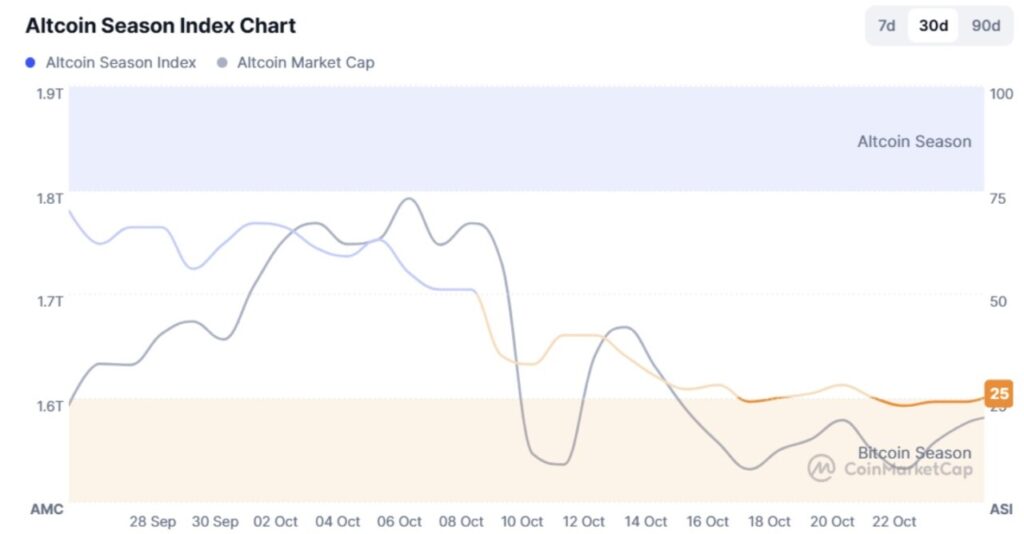Image resolution: width=1024 pixels, height=534 pixels.
Task: Click the 1.9T market cap axis label
Action: pos(50,94)
